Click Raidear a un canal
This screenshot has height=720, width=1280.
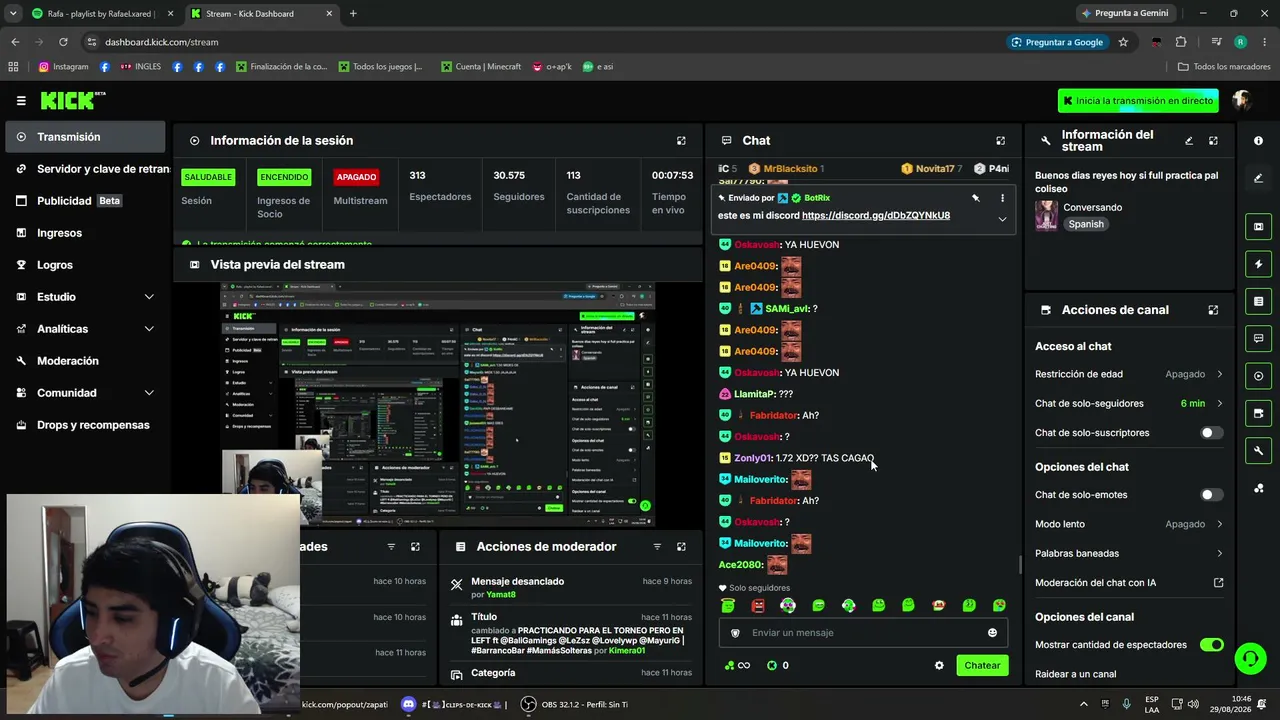click(x=1075, y=674)
